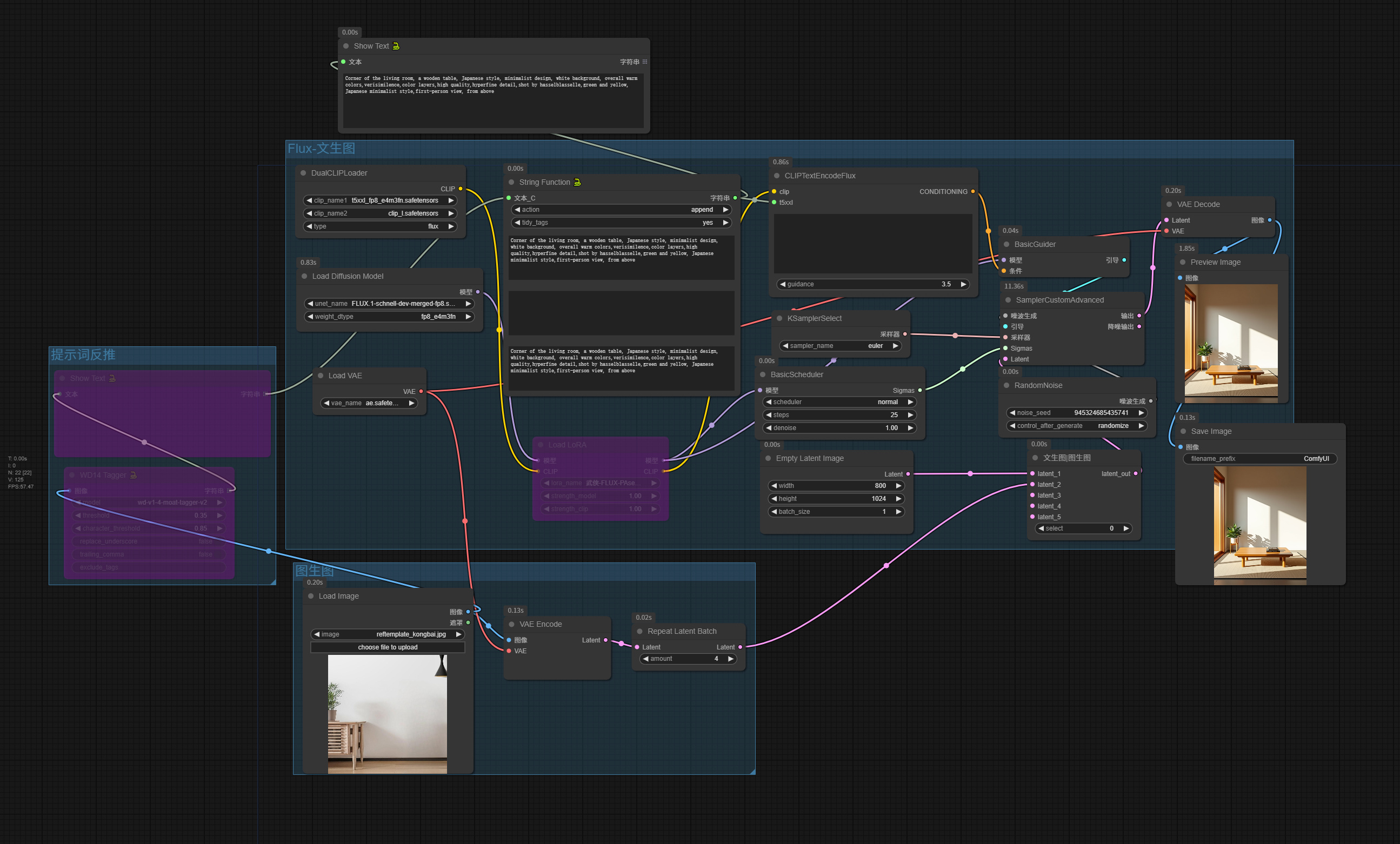This screenshot has height=844, width=1400.
Task: Open the action append dropdown
Action: click(x=621, y=210)
